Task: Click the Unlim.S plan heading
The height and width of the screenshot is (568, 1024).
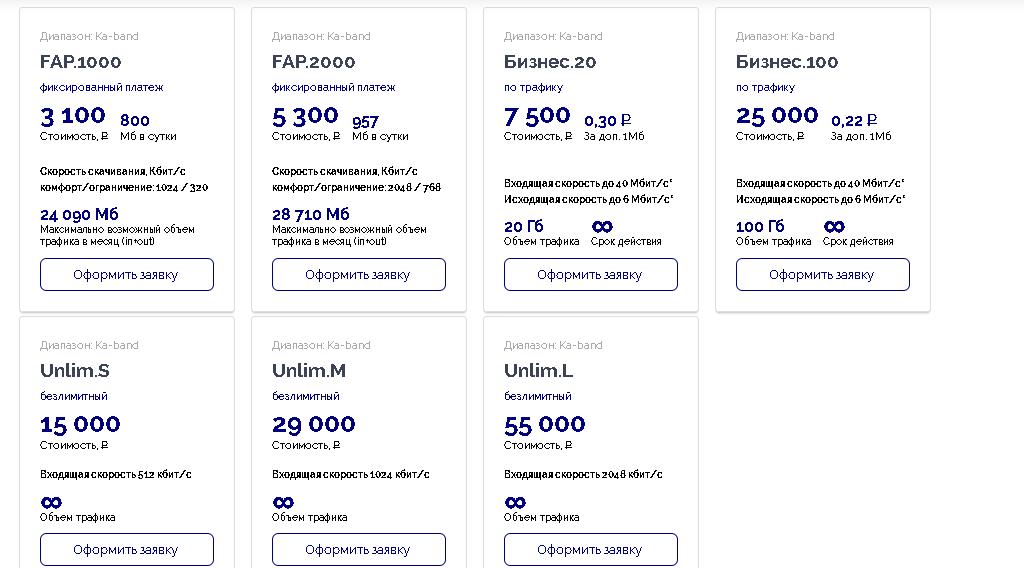Action: [x=75, y=371]
